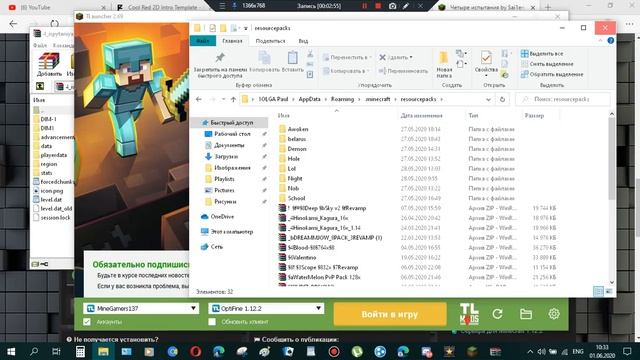This screenshot has width=640, height=360.
Task: Select This PC in navigation pane
Action: coord(231,232)
